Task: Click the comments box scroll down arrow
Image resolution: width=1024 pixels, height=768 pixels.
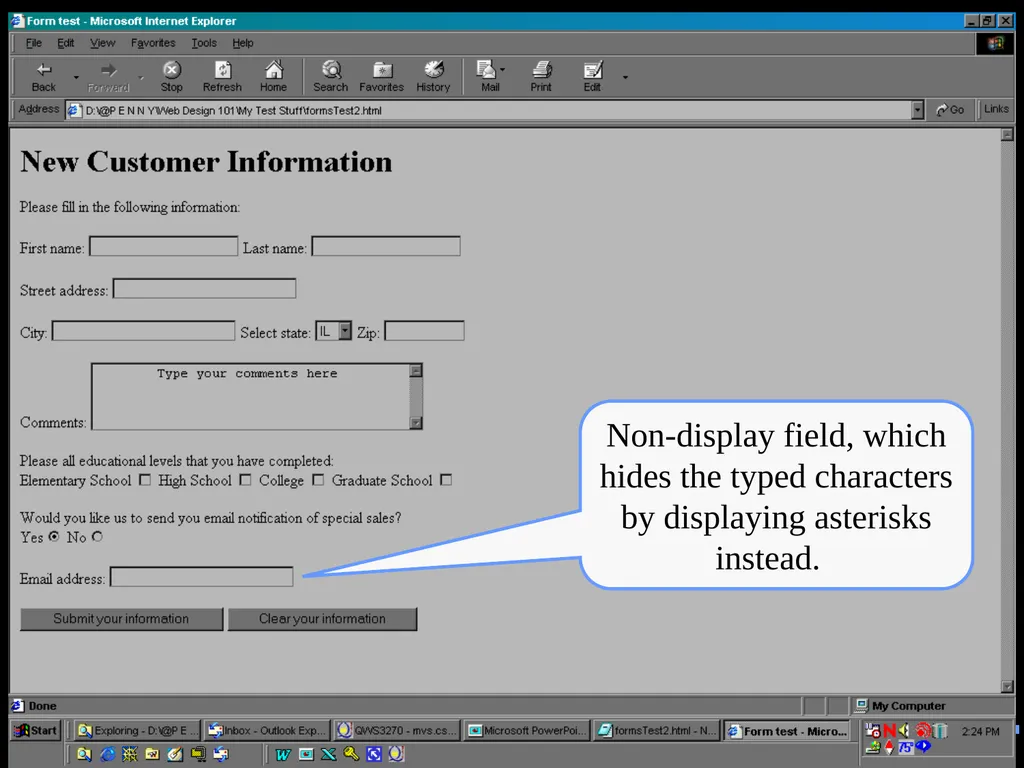Action: (416, 423)
